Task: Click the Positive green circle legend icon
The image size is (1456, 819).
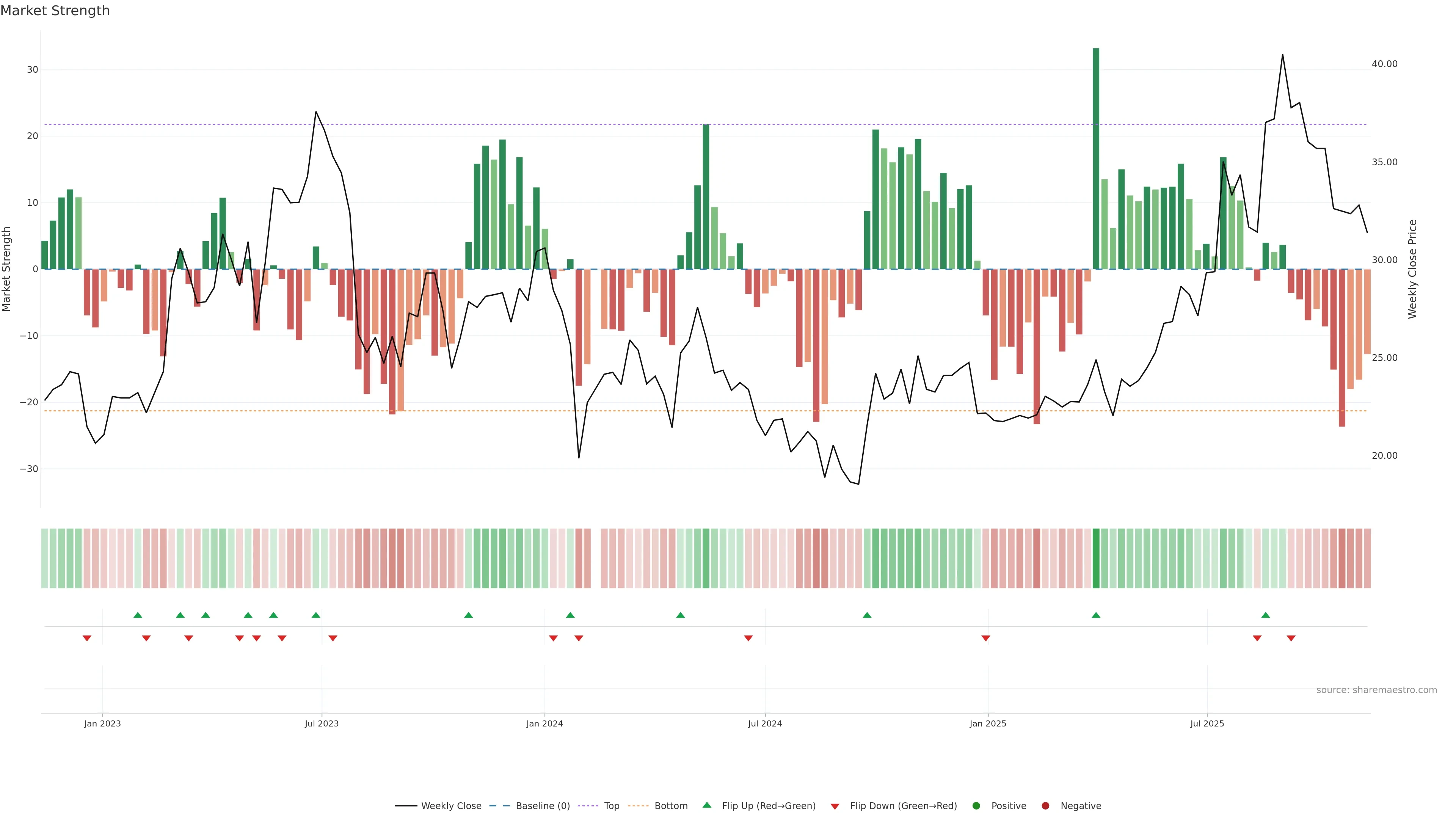Action: pyautogui.click(x=976, y=806)
